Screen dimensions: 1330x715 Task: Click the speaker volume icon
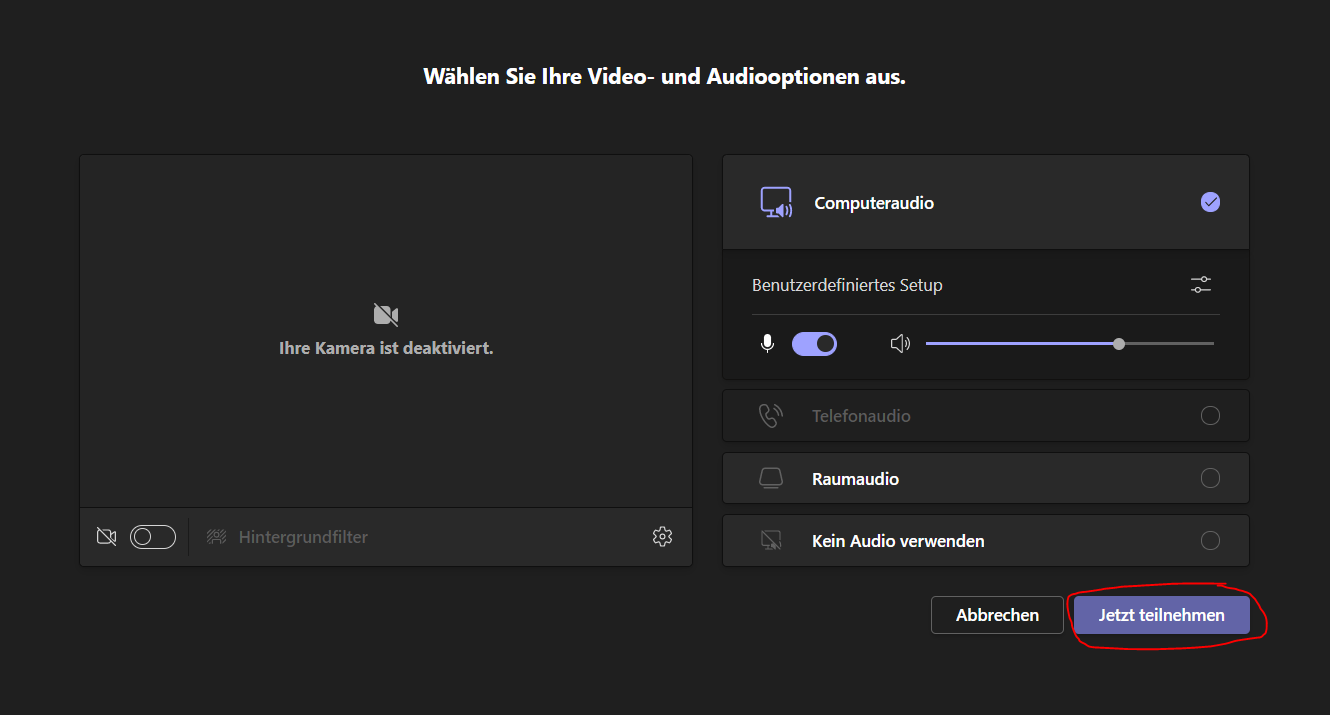point(900,344)
